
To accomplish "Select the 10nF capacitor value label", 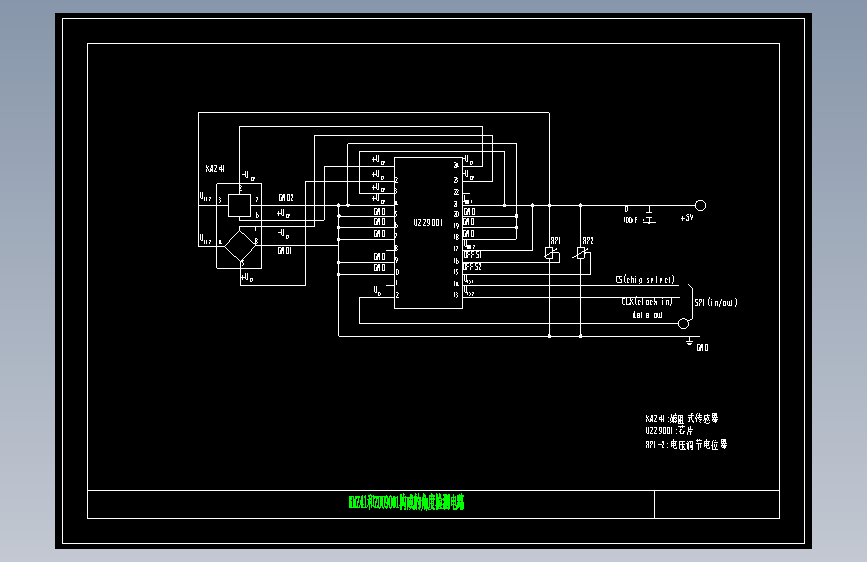I will (630, 220).
